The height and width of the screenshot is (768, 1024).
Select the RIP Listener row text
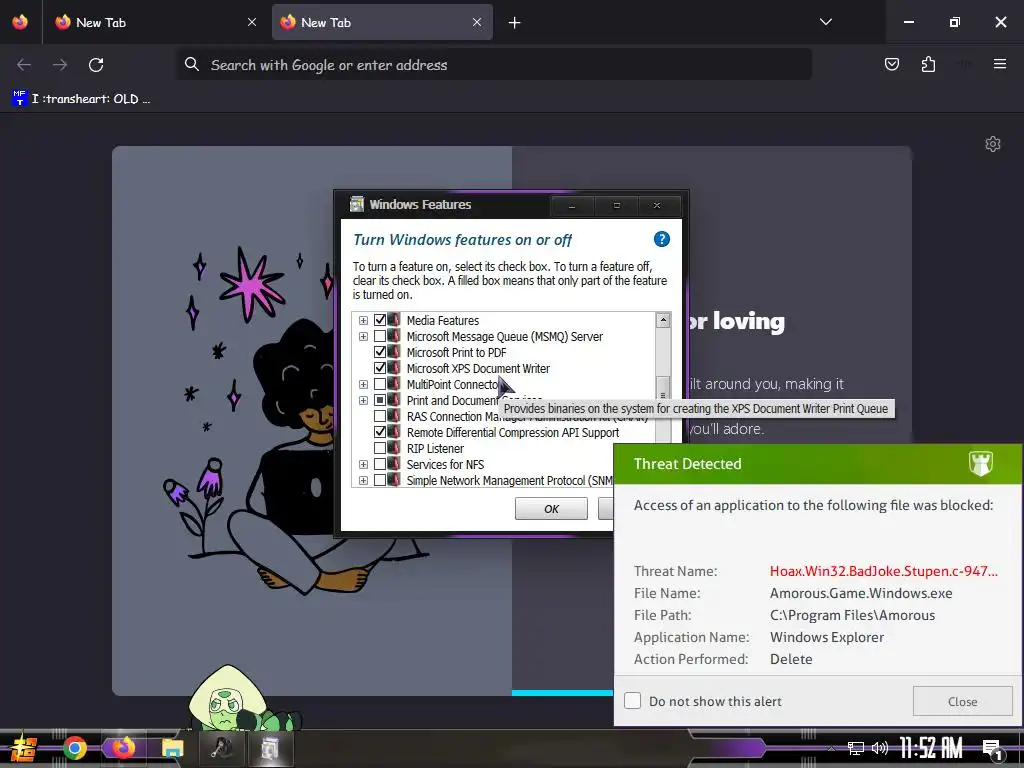tap(435, 449)
